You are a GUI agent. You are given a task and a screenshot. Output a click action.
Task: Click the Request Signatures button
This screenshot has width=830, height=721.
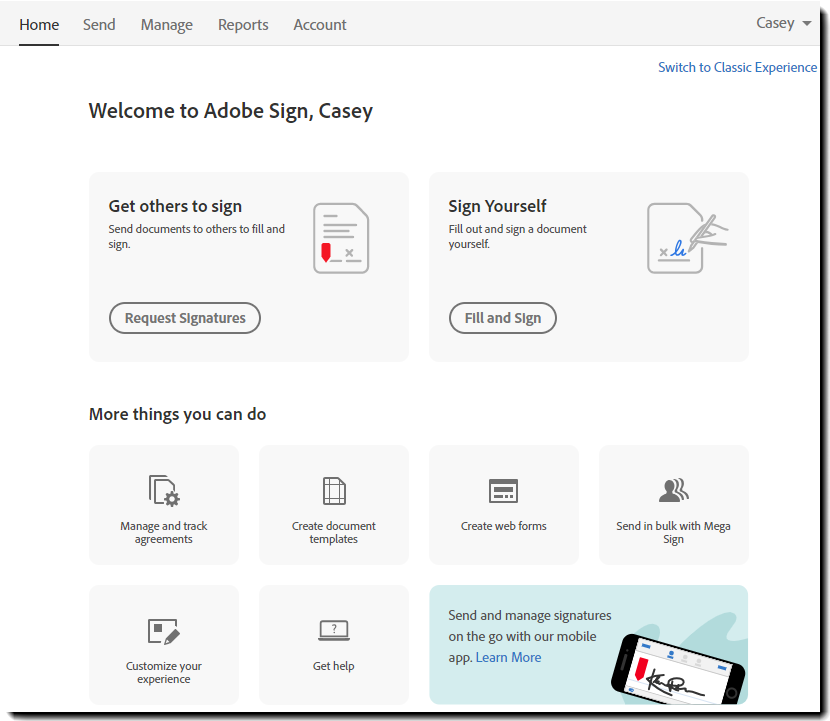tap(185, 318)
